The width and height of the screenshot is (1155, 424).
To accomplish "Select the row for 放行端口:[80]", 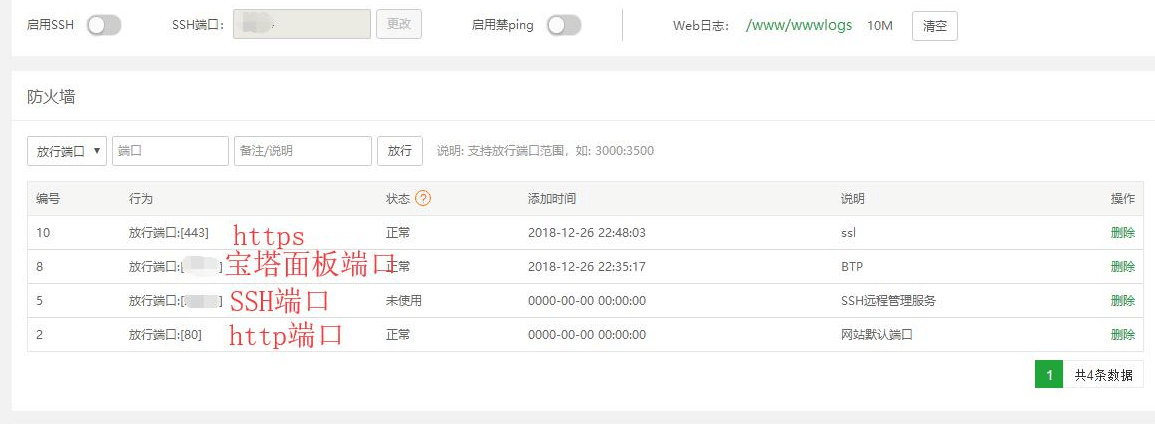I will coord(165,335).
